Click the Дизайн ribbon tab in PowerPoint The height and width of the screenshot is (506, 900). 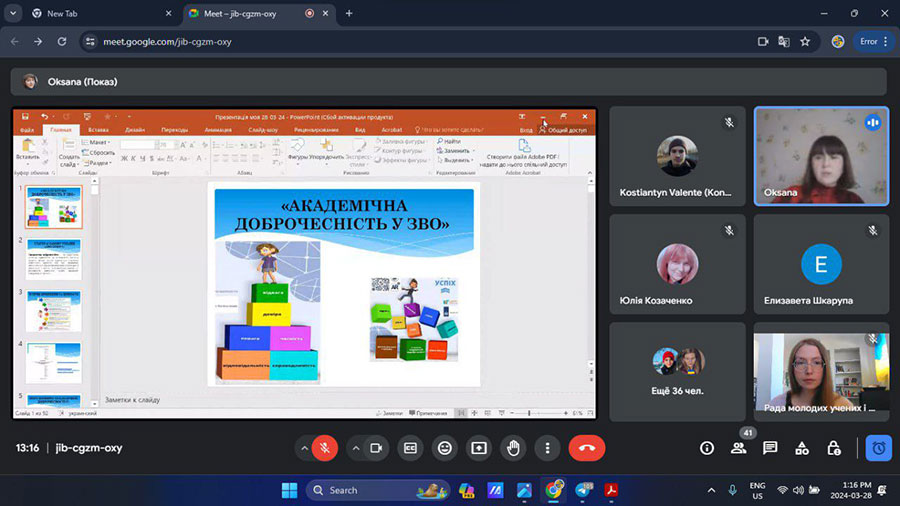pos(135,130)
